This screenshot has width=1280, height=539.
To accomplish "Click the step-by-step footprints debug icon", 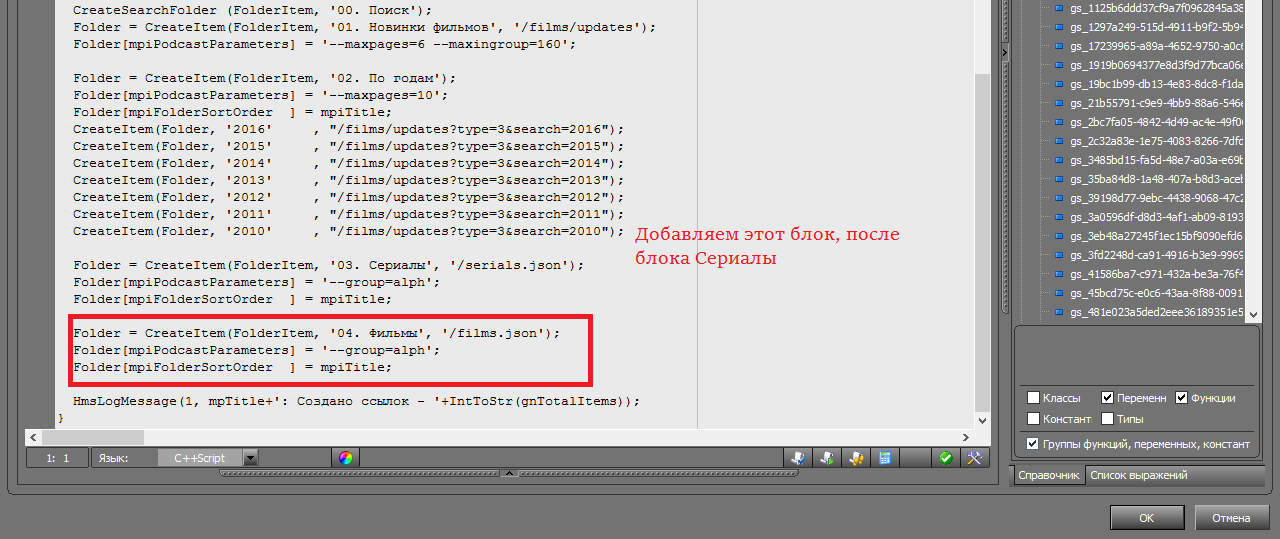I will click(856, 458).
